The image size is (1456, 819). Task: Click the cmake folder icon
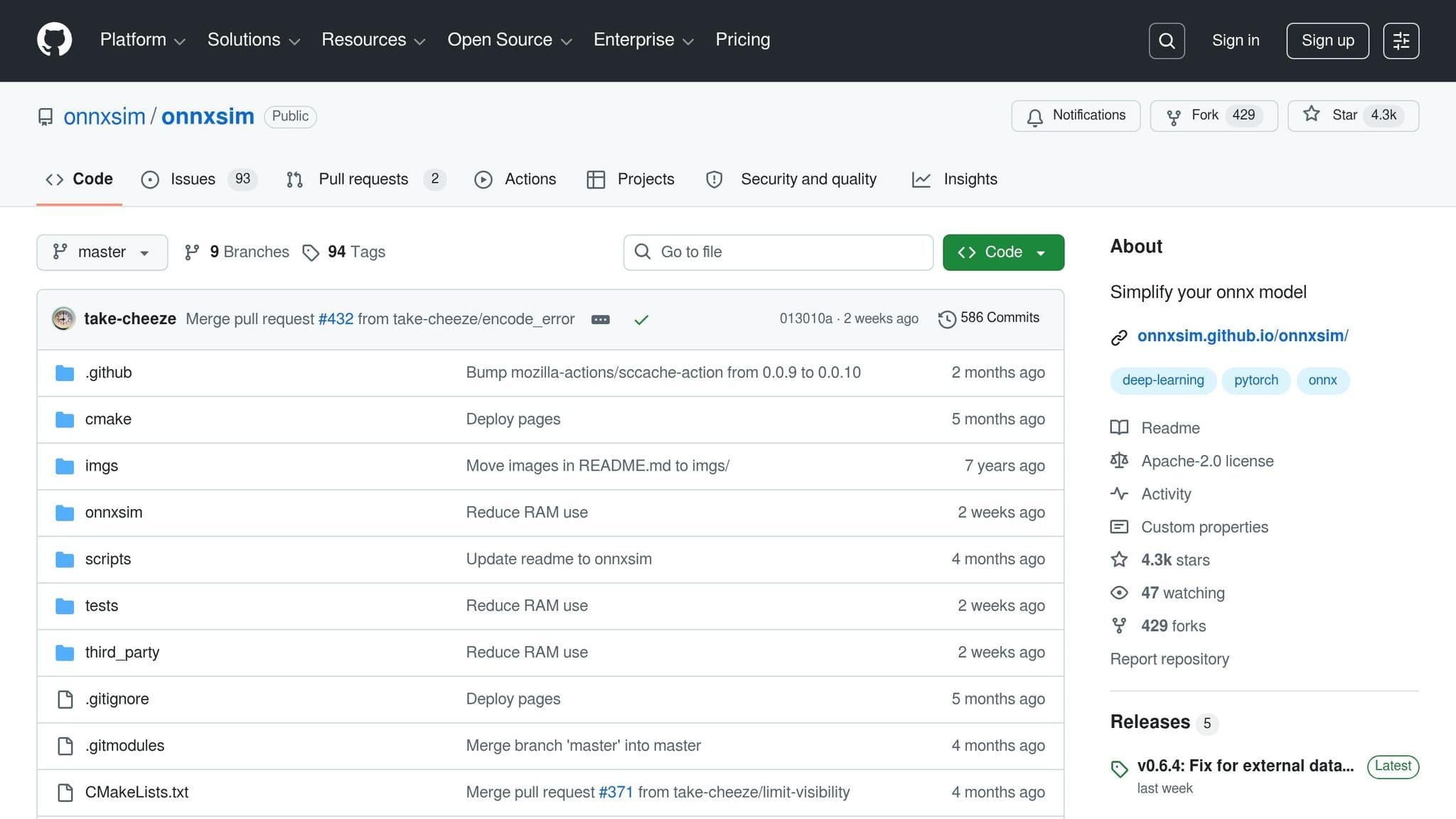pos(65,419)
